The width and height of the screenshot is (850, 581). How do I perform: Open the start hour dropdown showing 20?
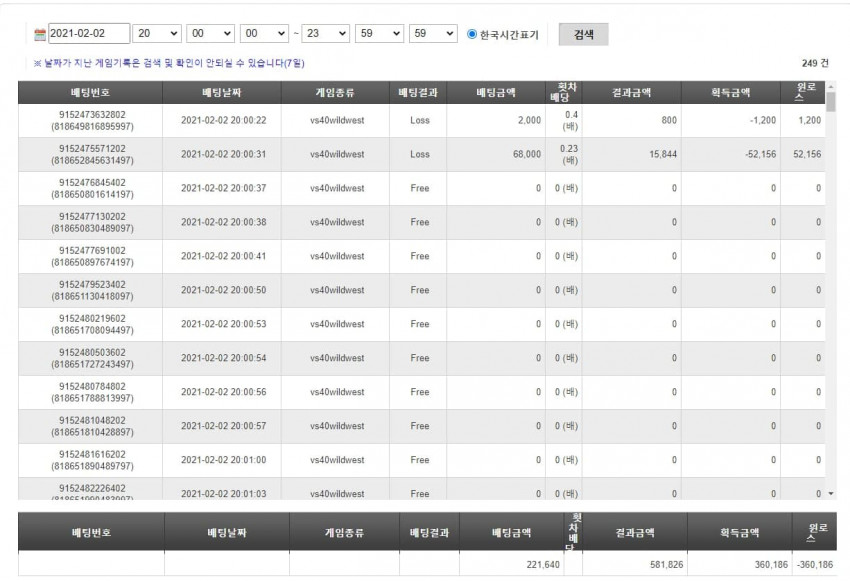point(157,34)
